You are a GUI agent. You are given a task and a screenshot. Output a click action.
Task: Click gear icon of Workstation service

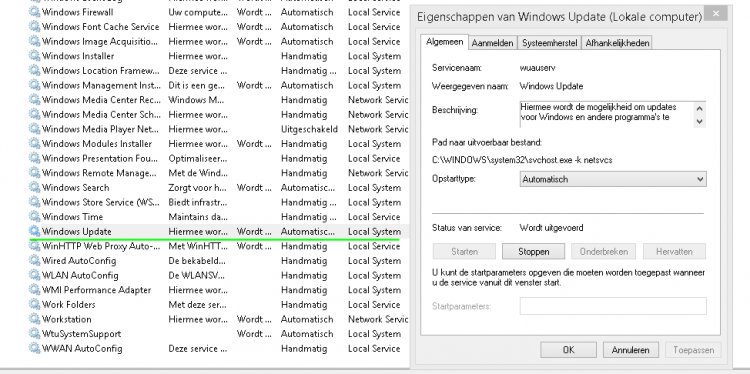(x=34, y=319)
